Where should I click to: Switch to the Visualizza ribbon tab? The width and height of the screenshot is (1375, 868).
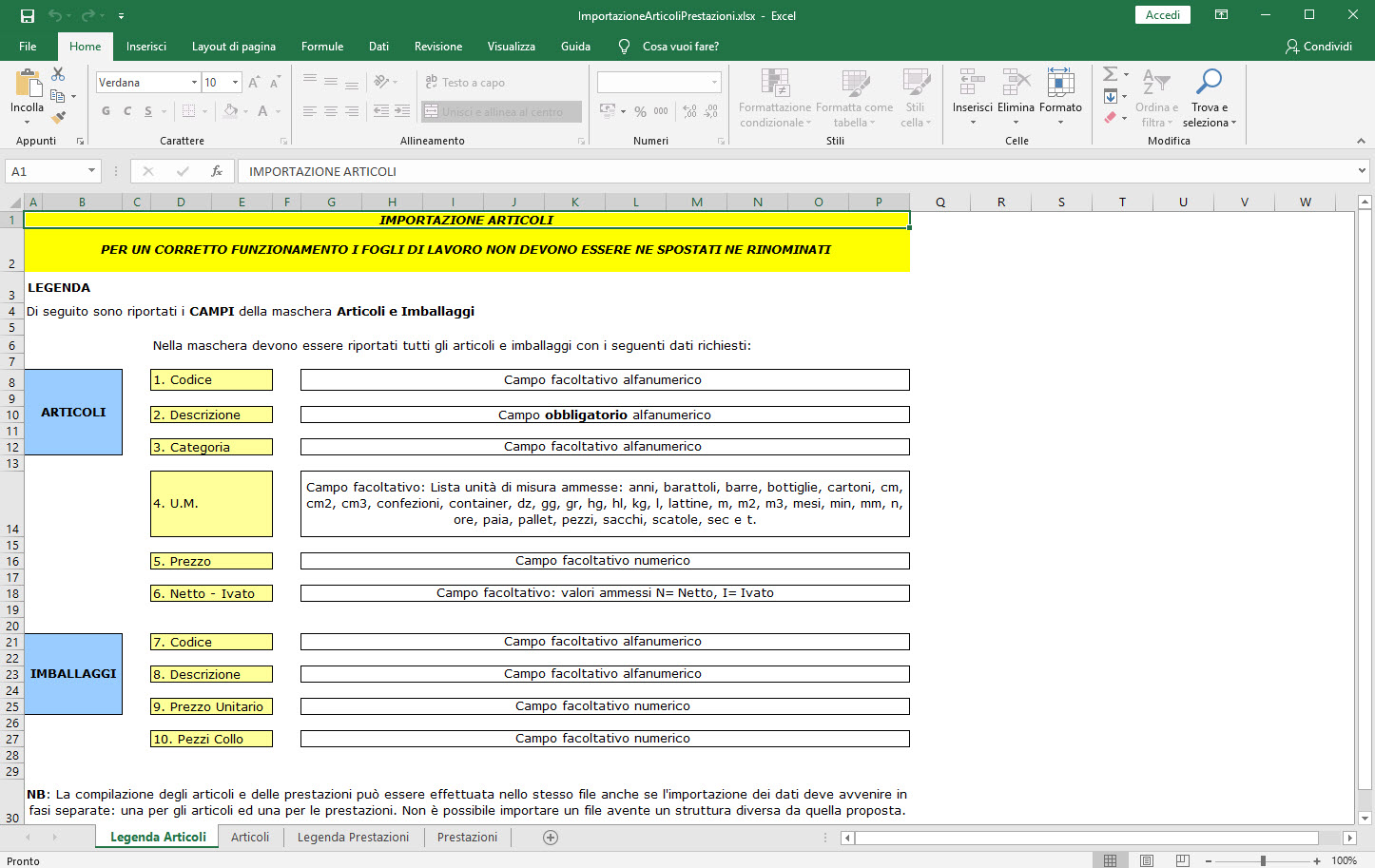click(x=512, y=46)
